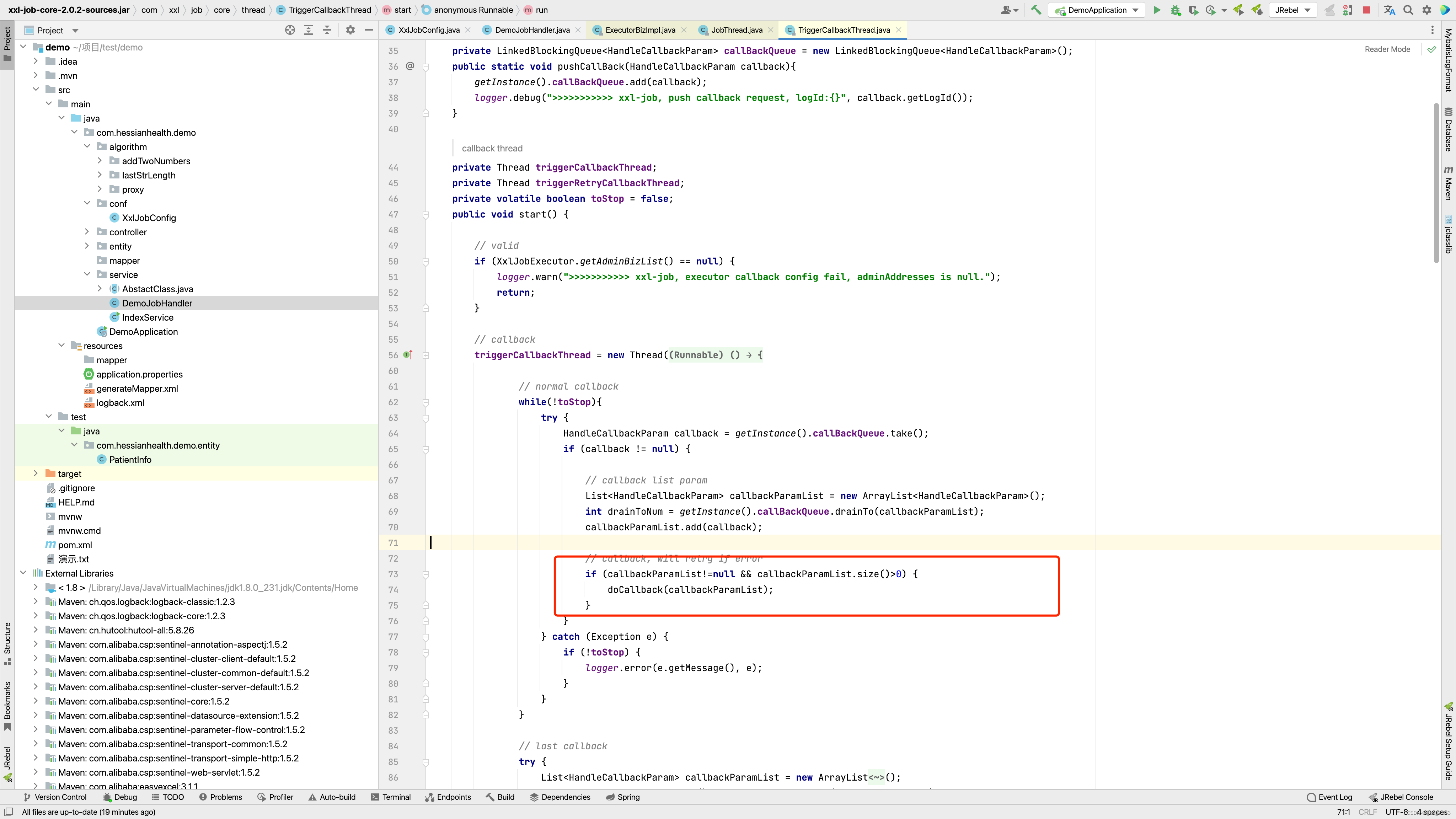Collapse the service folder in the tree
This screenshot has height=819, width=1456.
[87, 274]
